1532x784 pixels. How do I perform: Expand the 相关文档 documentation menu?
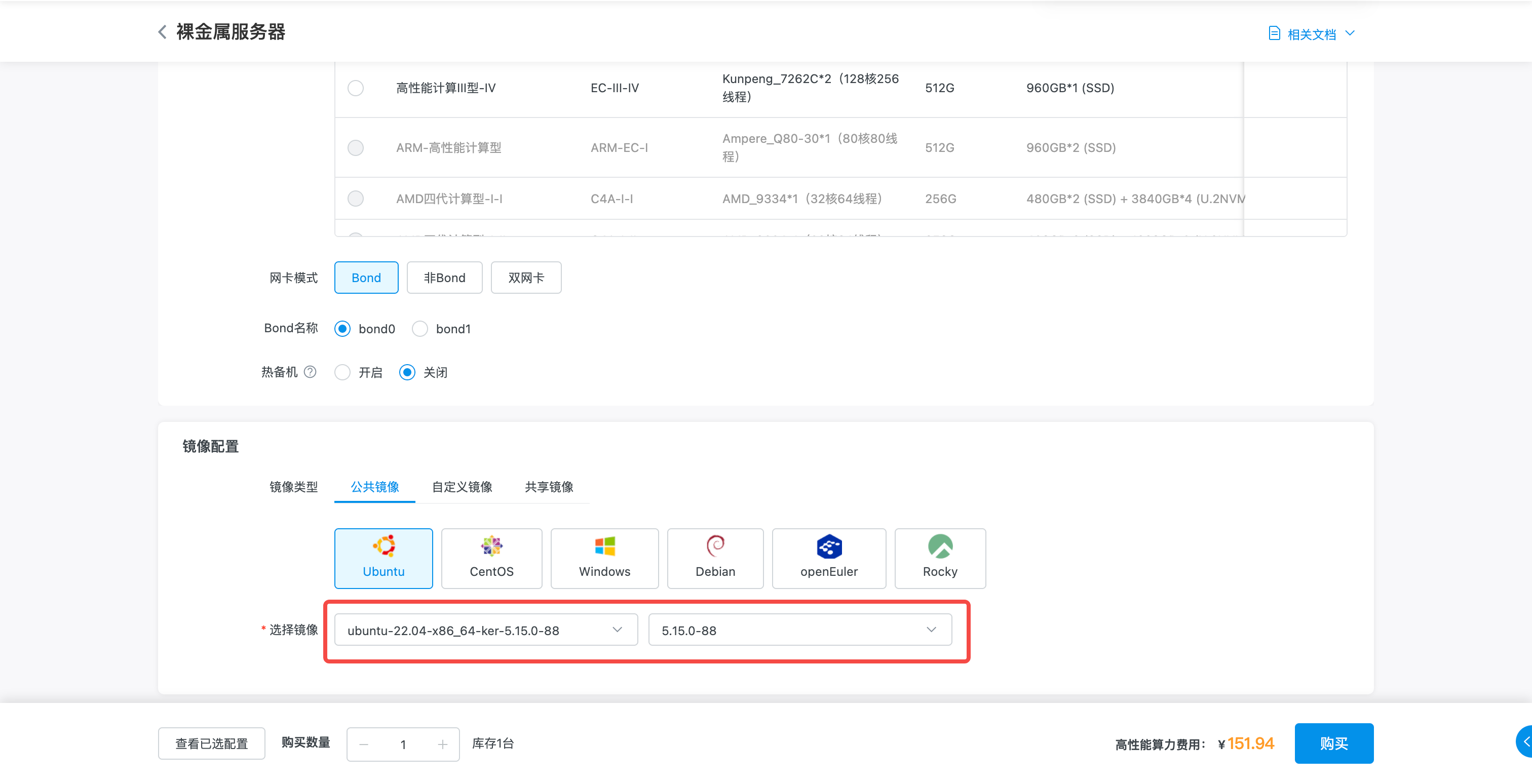[1311, 34]
